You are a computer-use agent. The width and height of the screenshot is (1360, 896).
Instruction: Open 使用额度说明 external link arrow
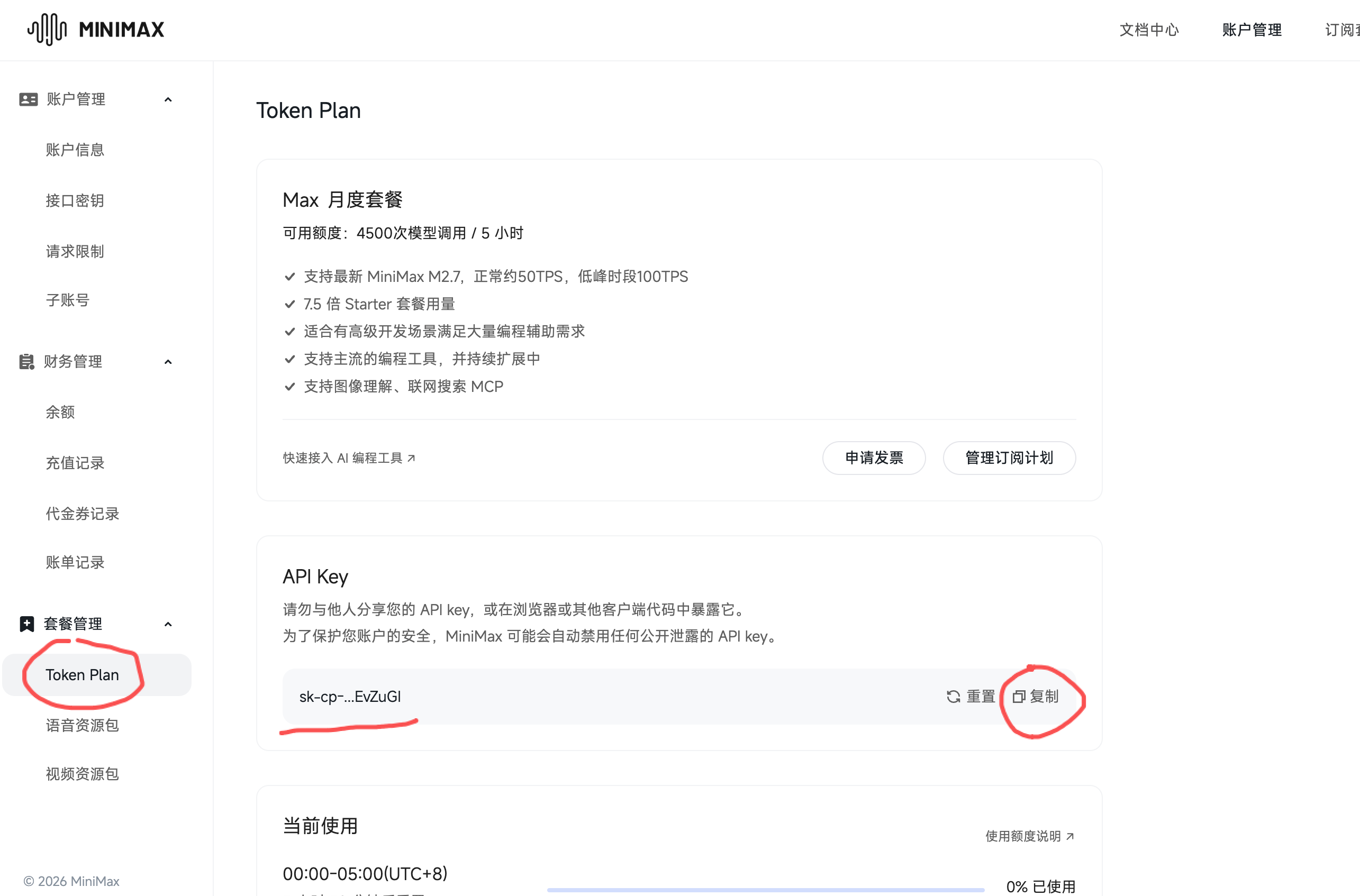[x=1070, y=836]
